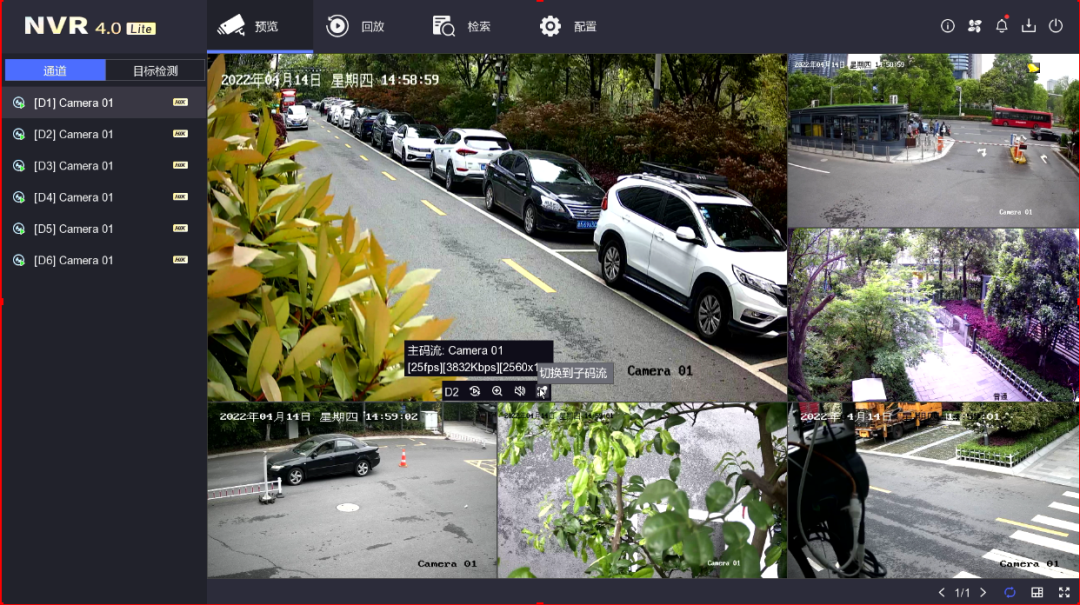Select the top-right bus station camera view
Screen dimensions: 1080x605
click(932, 140)
